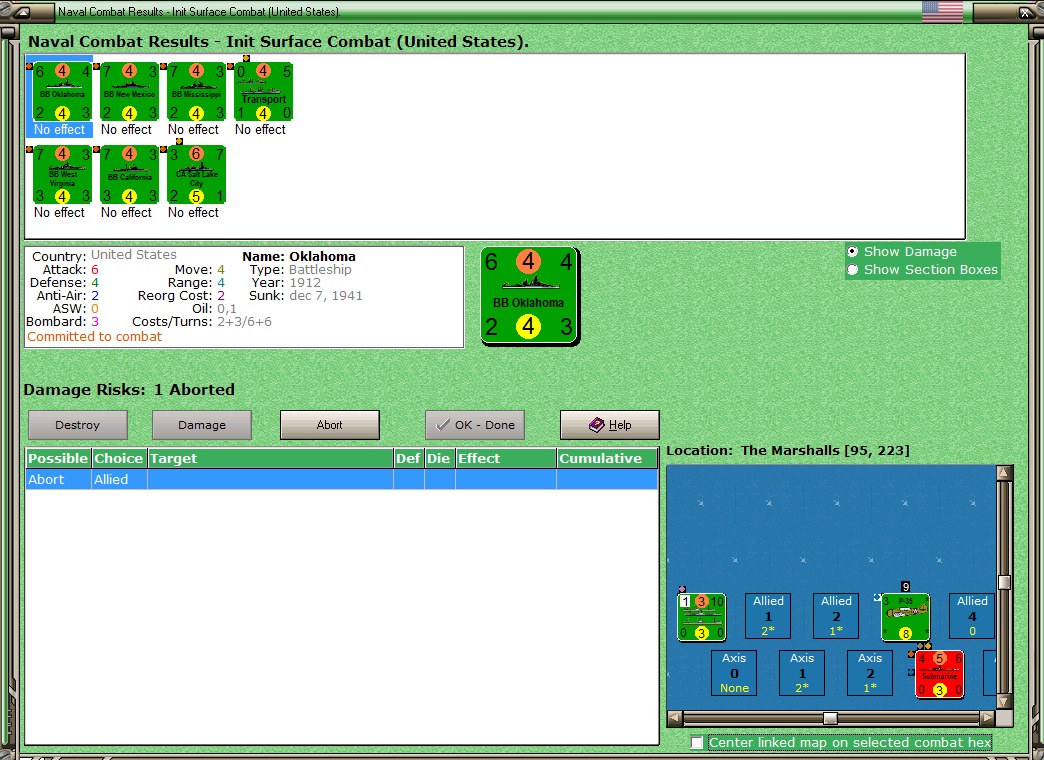Select the Show Section Boxes radio option

click(x=852, y=270)
